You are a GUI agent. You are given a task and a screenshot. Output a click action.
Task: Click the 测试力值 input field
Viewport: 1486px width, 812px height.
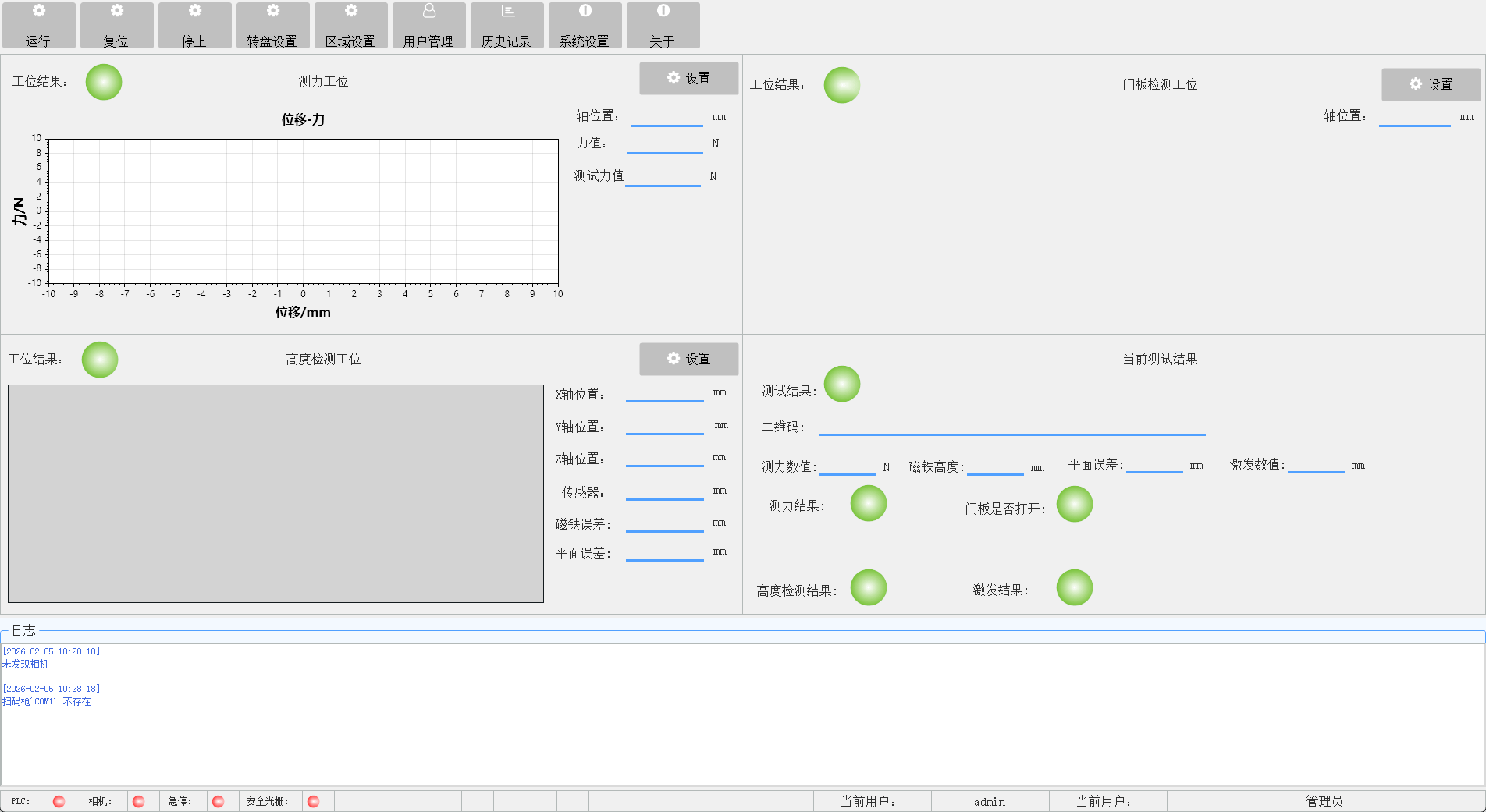(663, 177)
